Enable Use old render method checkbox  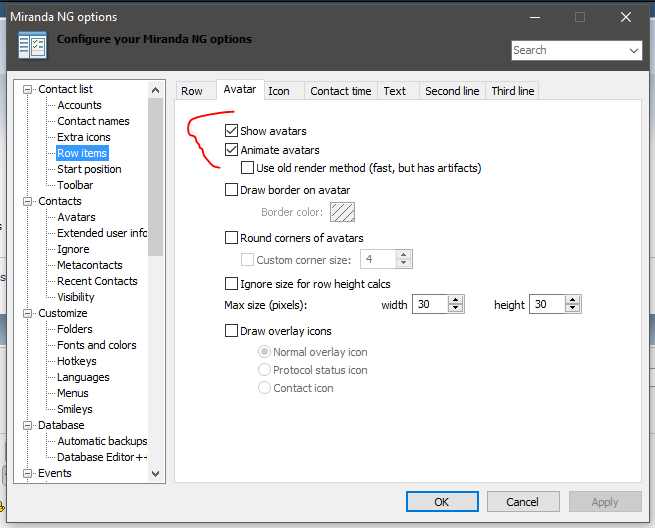click(247, 168)
